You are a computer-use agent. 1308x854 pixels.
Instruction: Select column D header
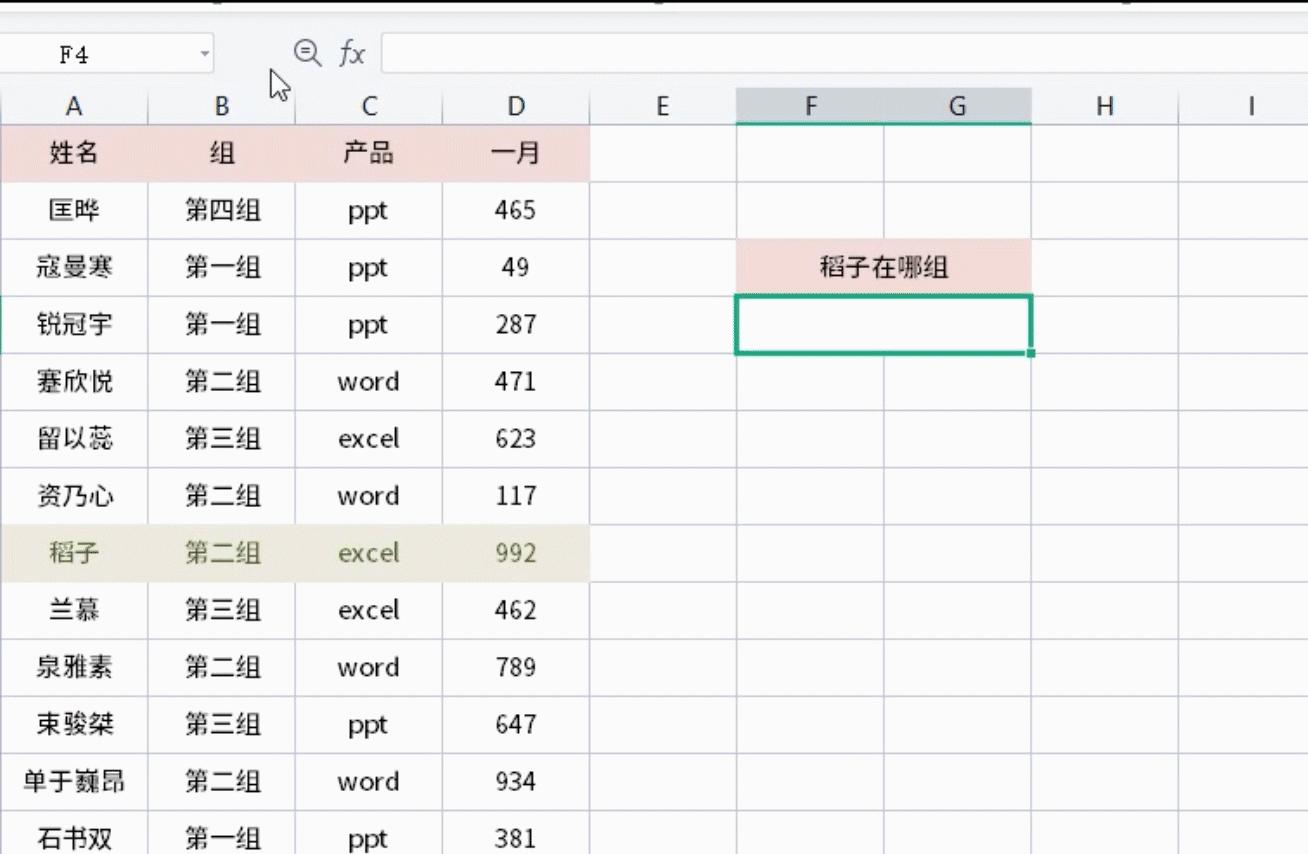pyautogui.click(x=515, y=105)
